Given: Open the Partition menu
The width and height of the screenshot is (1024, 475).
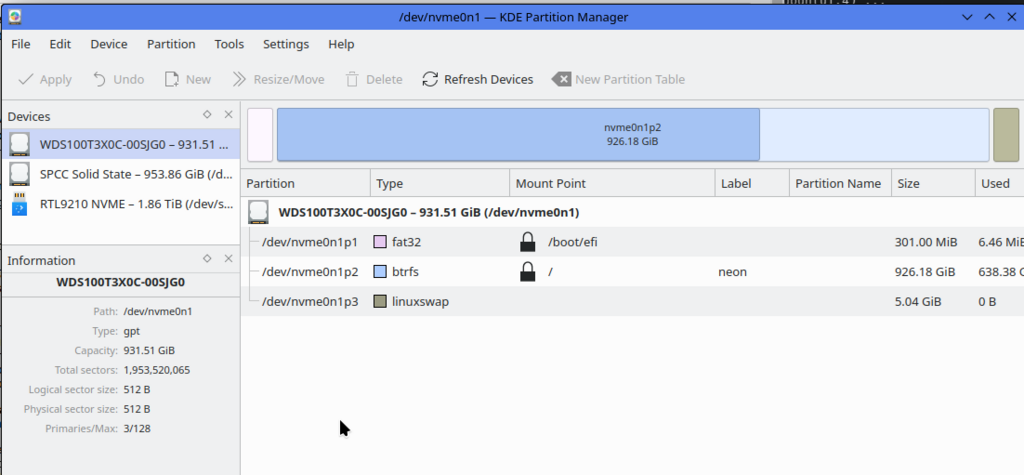Looking at the screenshot, I should pos(171,44).
